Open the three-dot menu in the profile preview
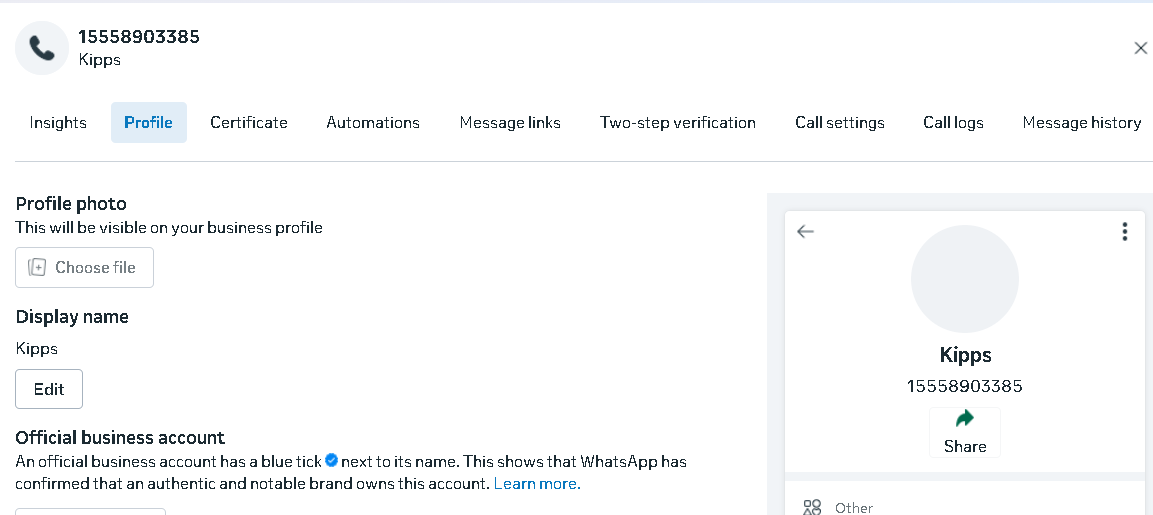The width and height of the screenshot is (1153, 515). point(1124,232)
